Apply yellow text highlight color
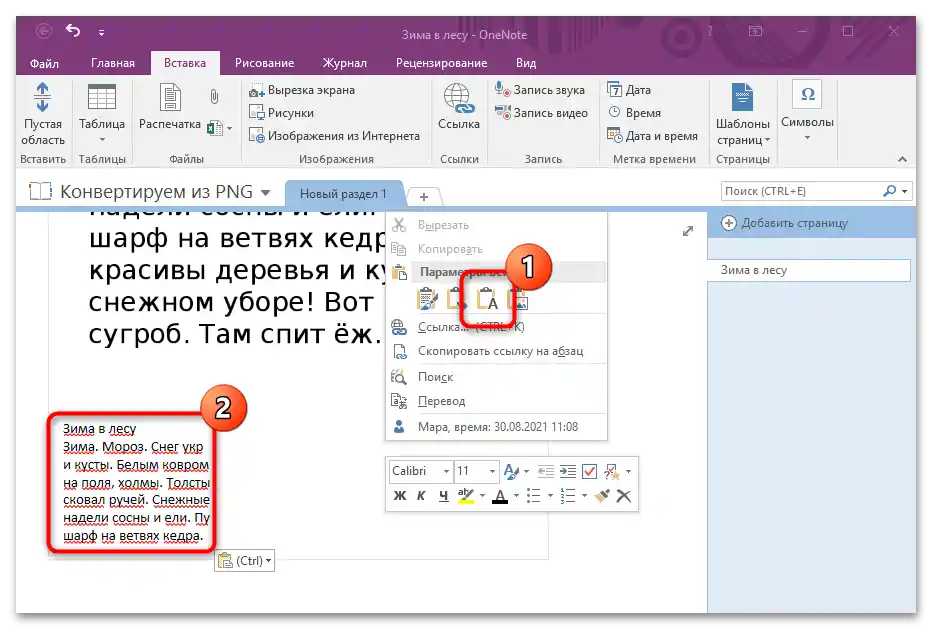The image size is (932, 629). [x=466, y=496]
